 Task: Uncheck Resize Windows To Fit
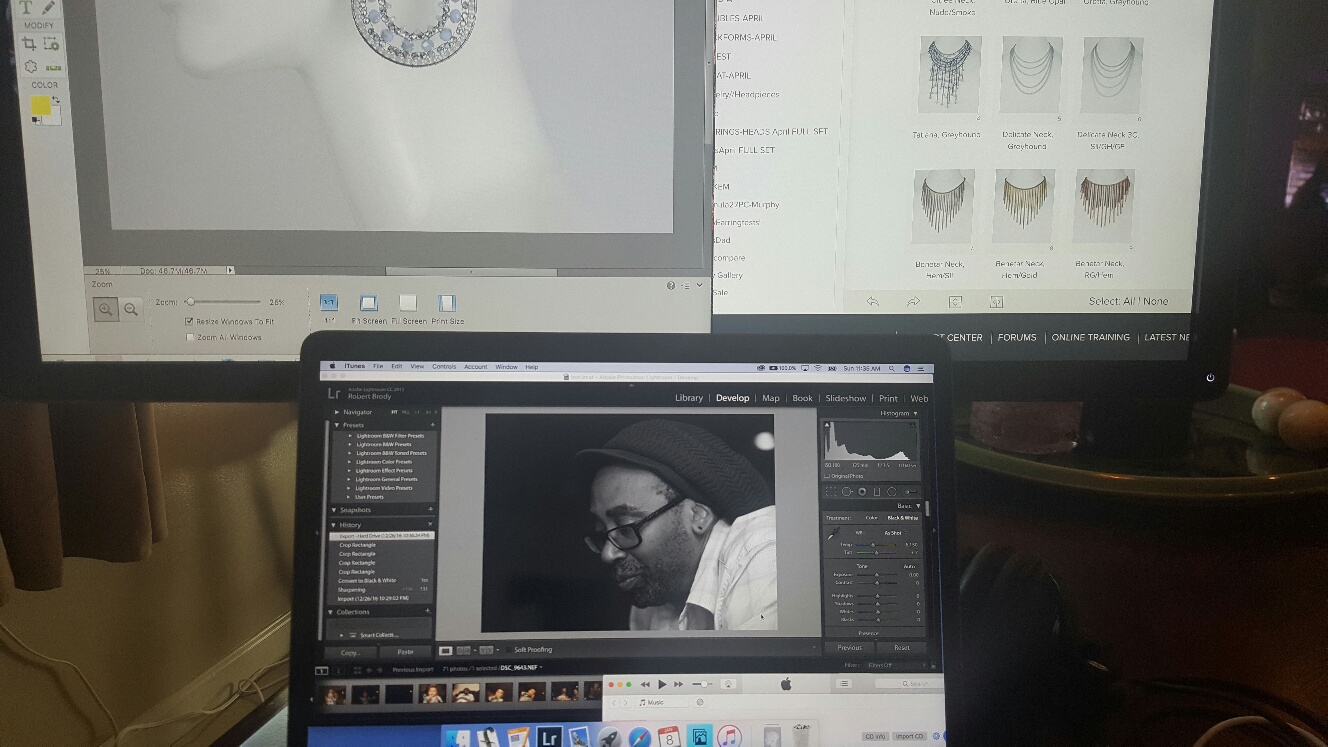189,321
